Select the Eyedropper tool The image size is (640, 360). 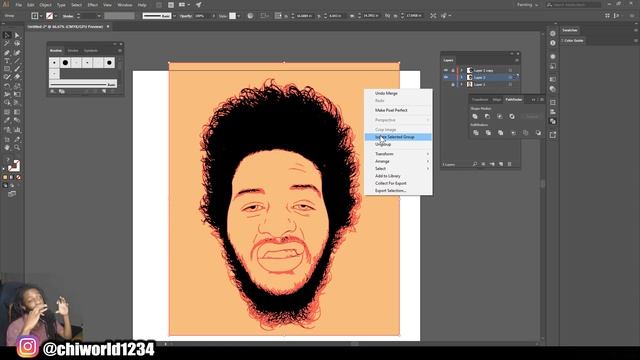[x=7, y=120]
